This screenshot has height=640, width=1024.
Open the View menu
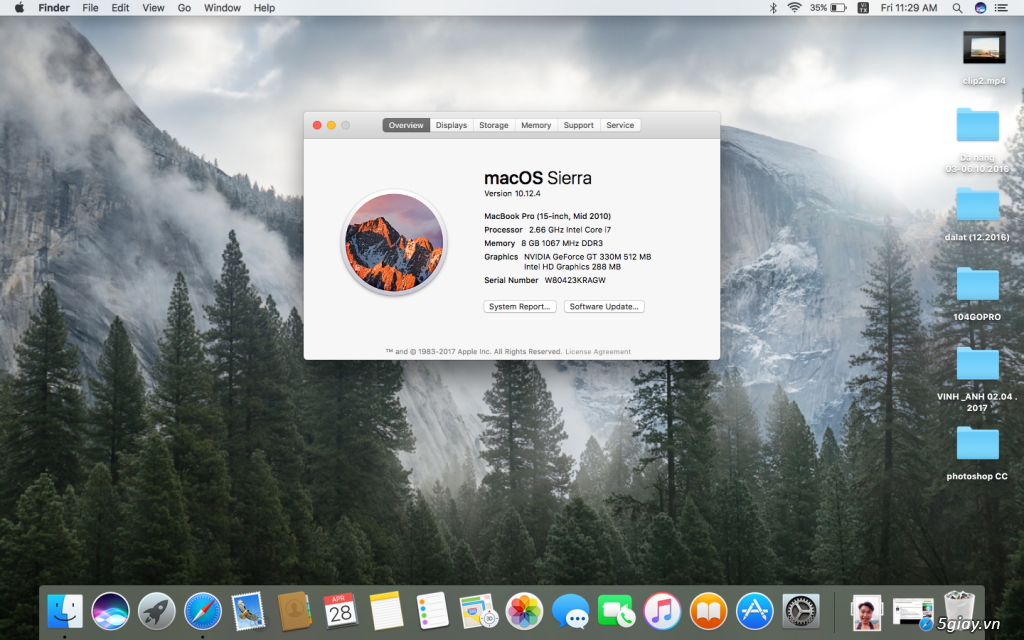pos(153,8)
